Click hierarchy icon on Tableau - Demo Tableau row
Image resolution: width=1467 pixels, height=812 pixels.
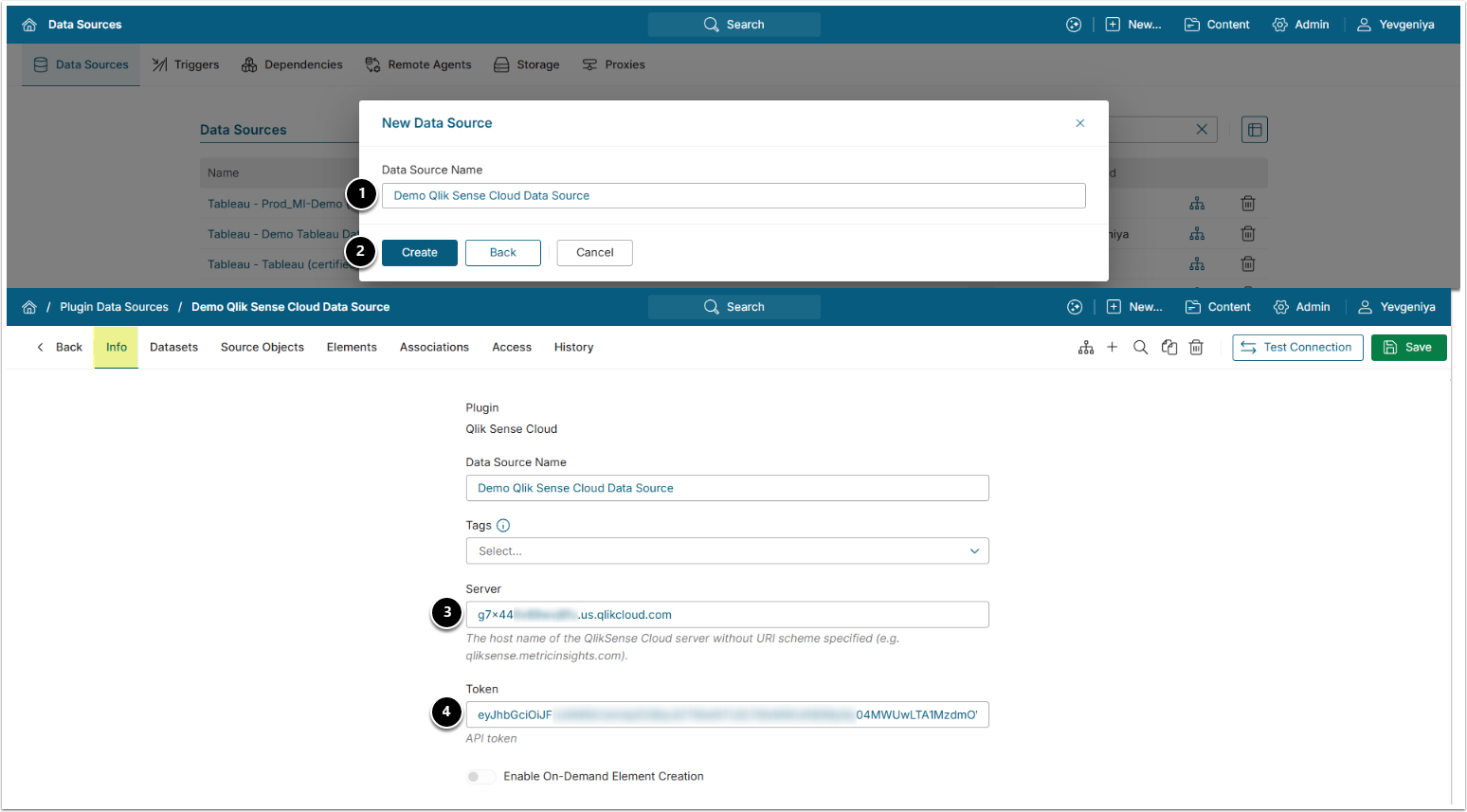point(1198,234)
